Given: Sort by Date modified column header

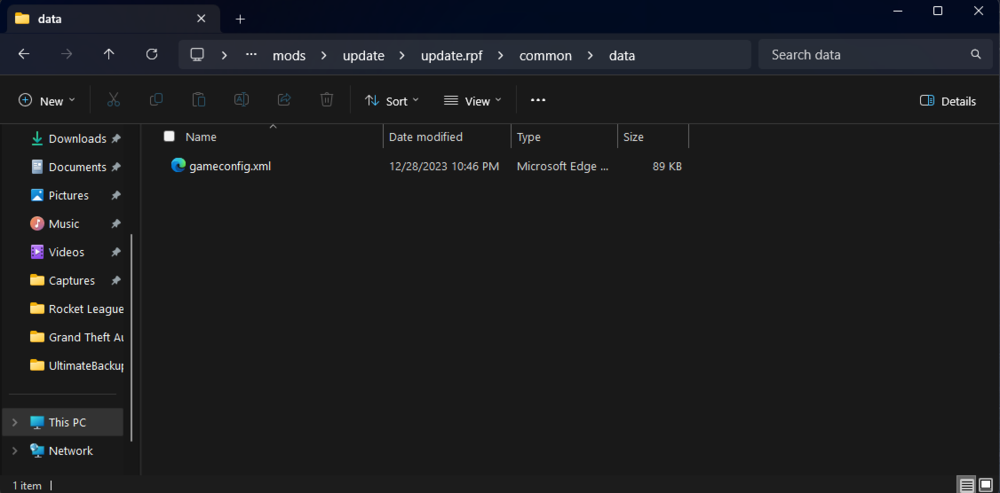Looking at the screenshot, I should [x=426, y=136].
